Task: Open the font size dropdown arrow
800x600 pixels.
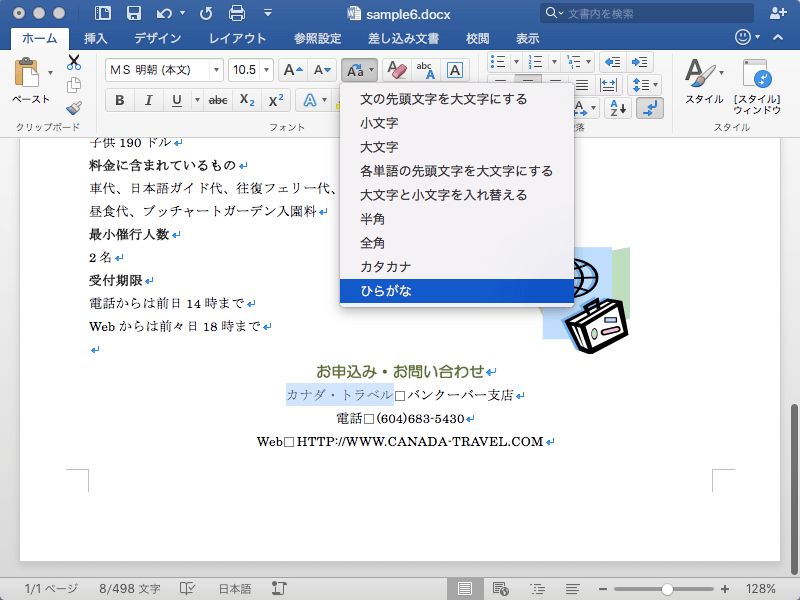Action: pos(266,70)
